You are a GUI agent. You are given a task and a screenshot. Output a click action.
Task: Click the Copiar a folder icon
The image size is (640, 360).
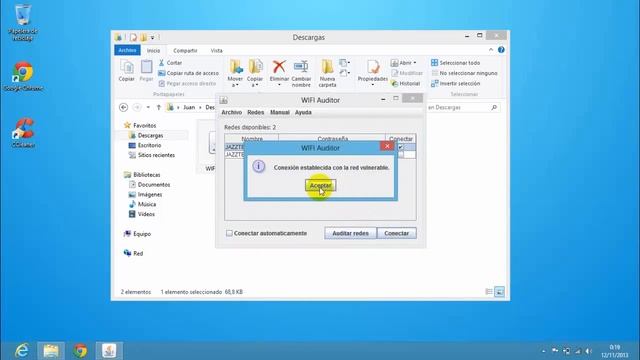pyautogui.click(x=256, y=67)
